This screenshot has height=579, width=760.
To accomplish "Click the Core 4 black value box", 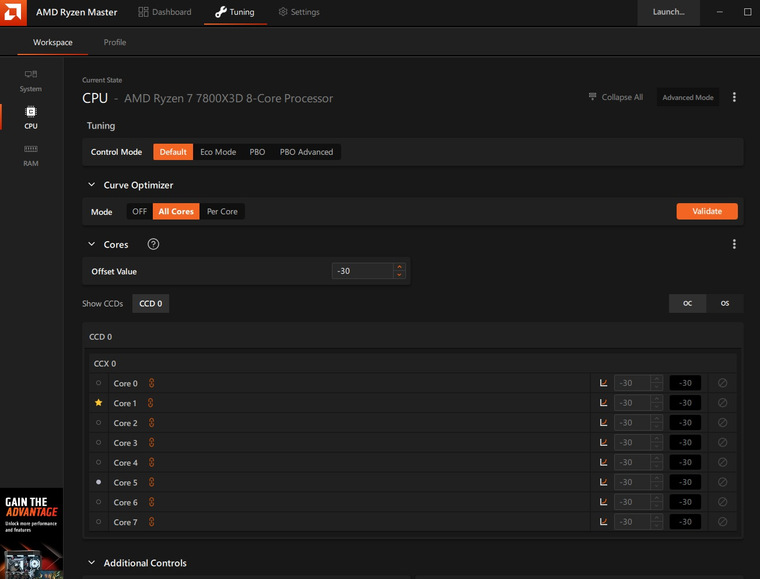I will click(x=685, y=462).
